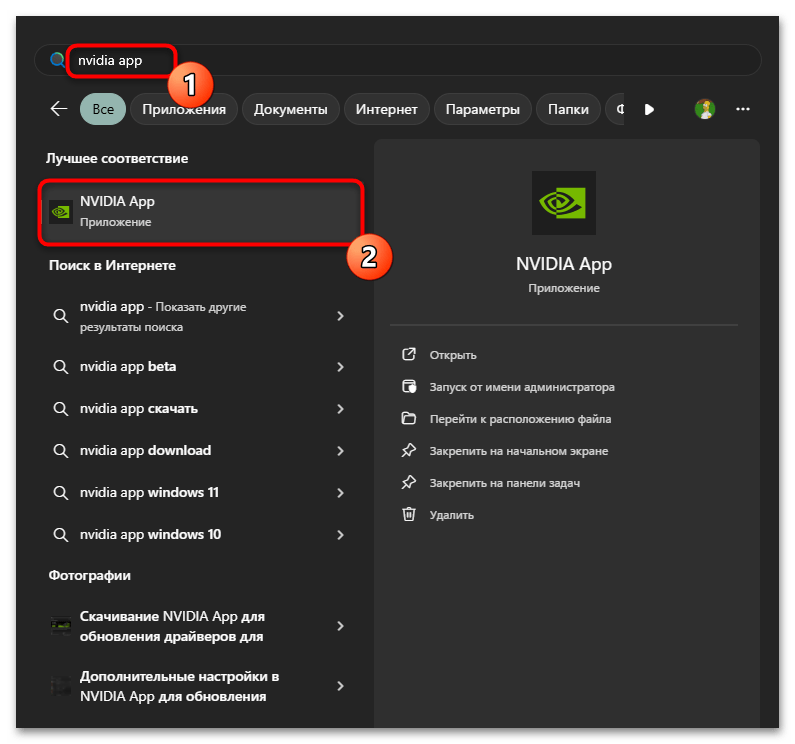This screenshot has width=795, height=744.
Task: Expand chevron for 'nvidia app - Показать другие'
Action: pos(340,316)
